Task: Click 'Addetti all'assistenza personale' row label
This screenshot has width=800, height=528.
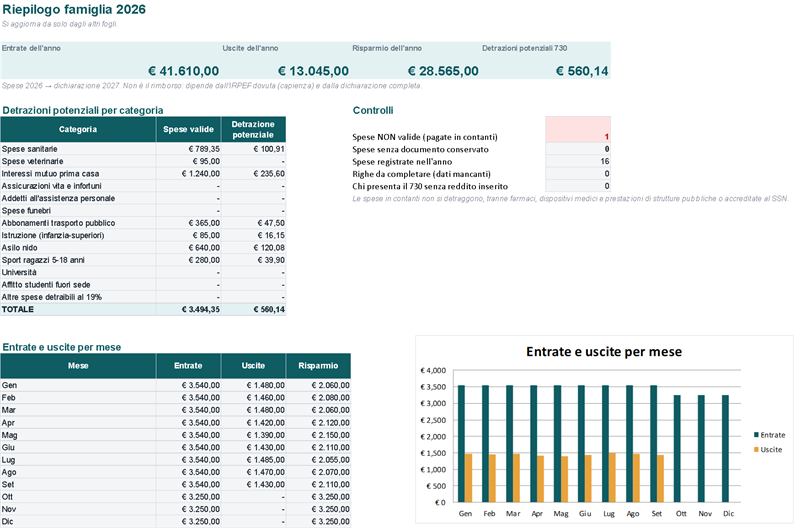Action: pos(58,198)
